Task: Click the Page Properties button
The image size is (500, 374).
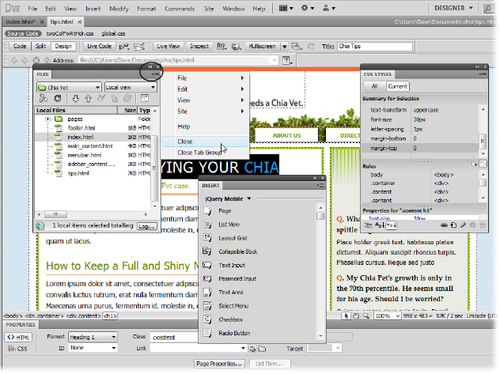Action: 219,364
